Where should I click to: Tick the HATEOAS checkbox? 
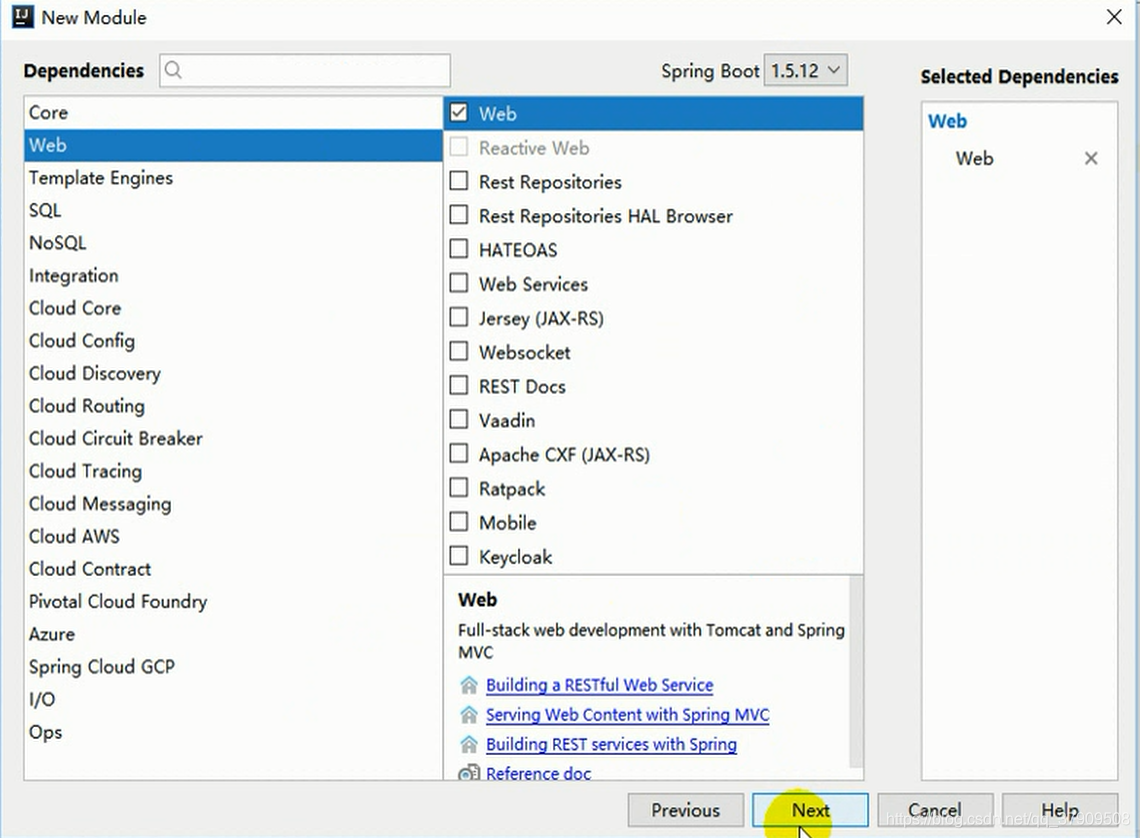click(x=459, y=249)
